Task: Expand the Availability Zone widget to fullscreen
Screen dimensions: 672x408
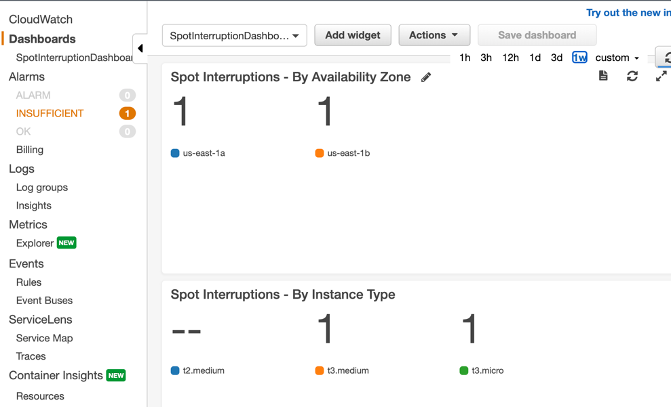Action: point(661,76)
